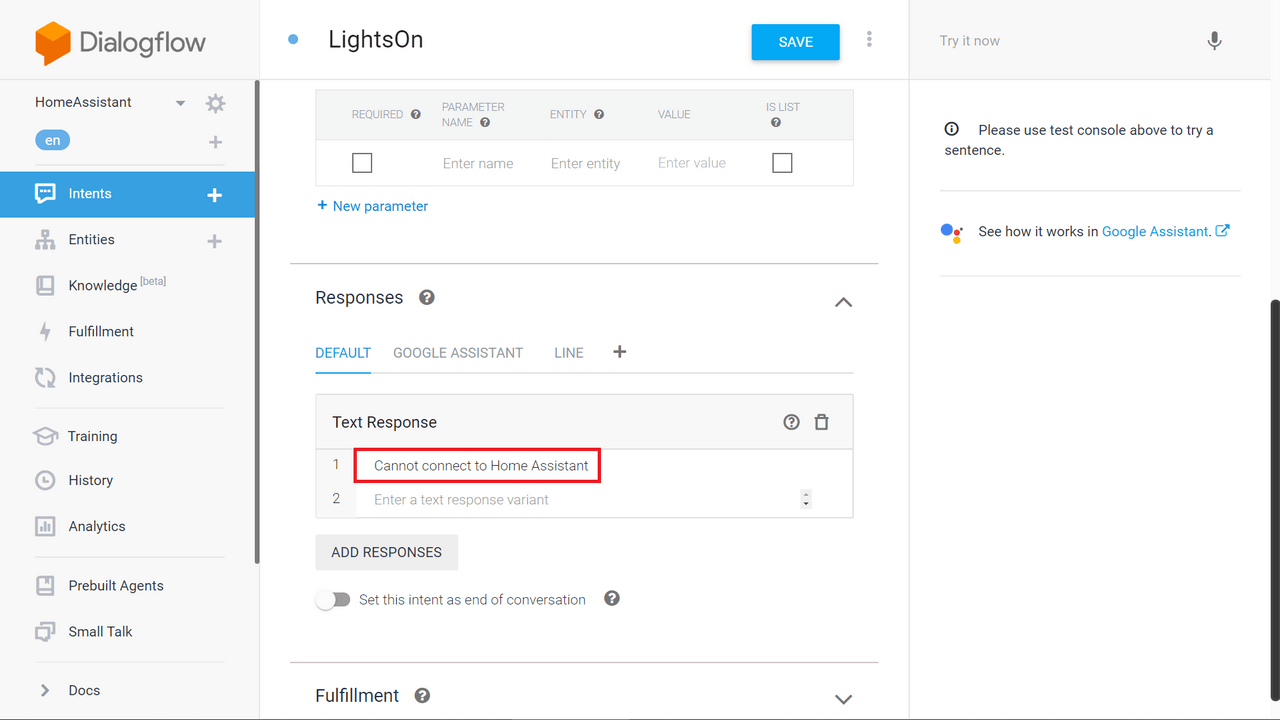Click 'Cannot connect to Home Assistant' response text
Screen dimensions: 1280x720
(481, 466)
